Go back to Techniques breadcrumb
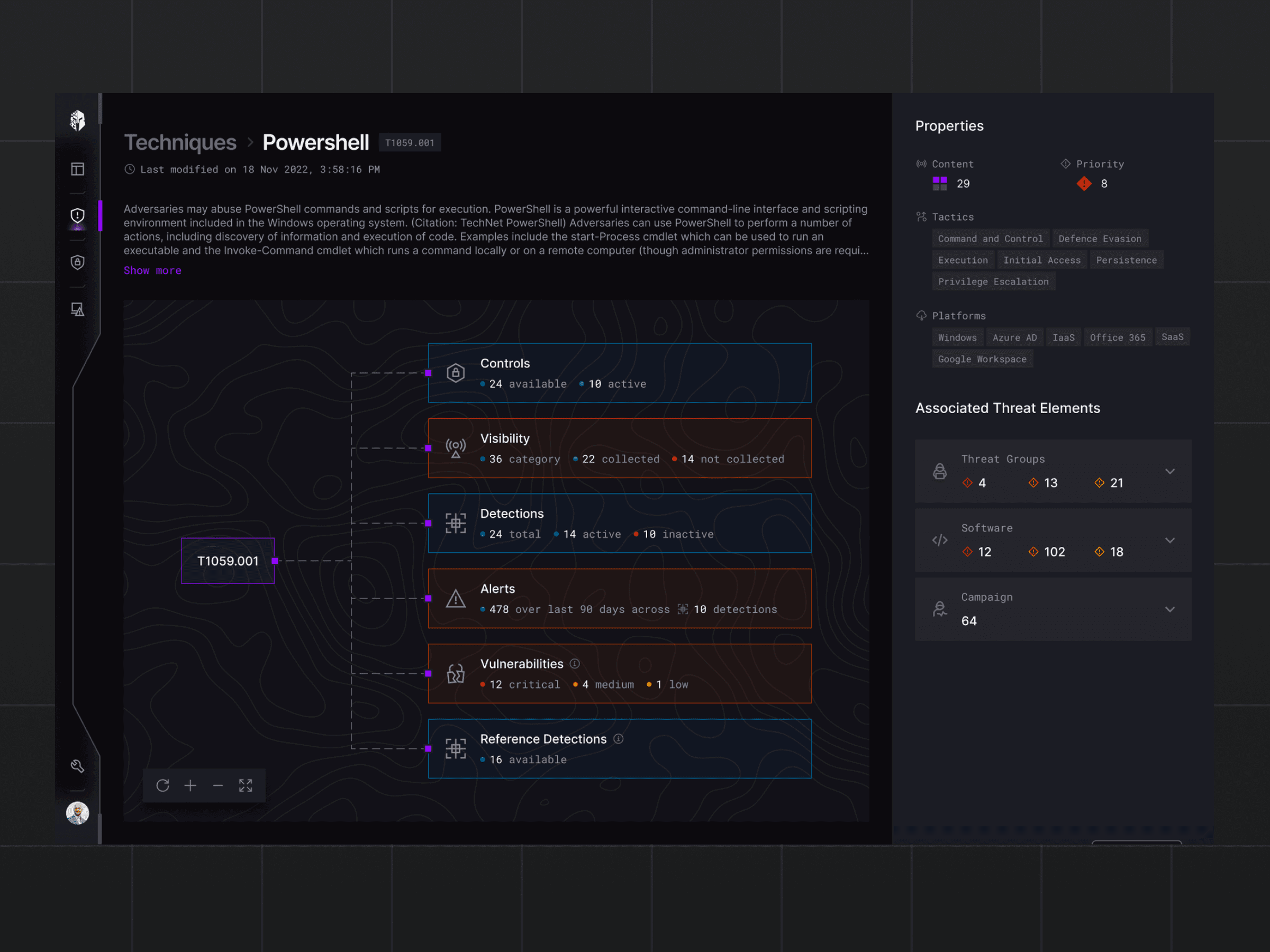 point(180,142)
